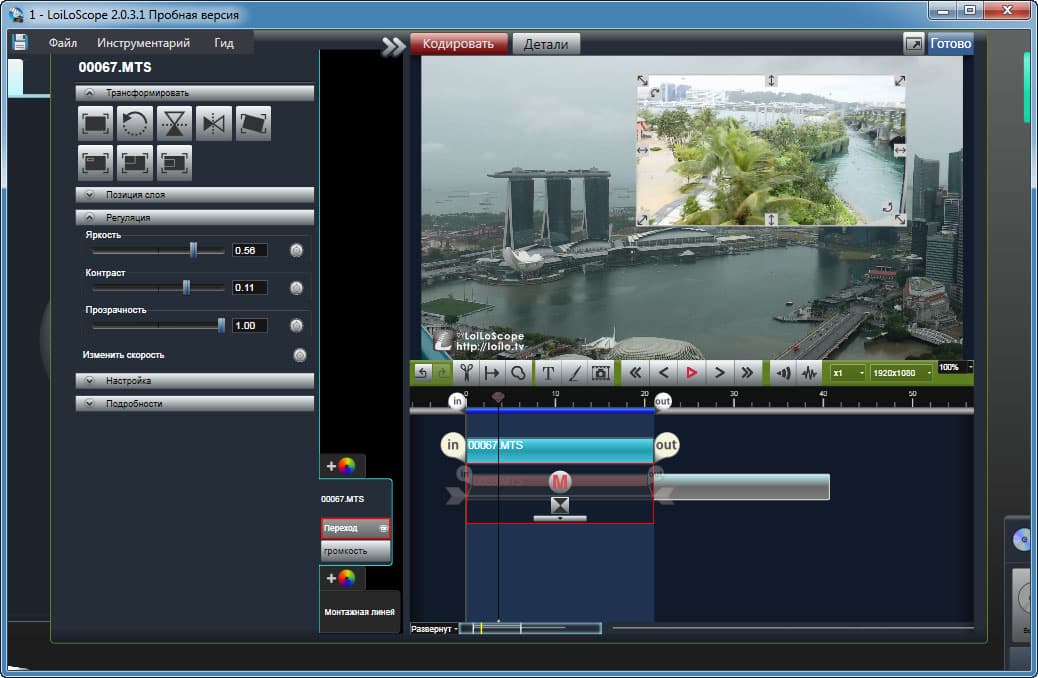
Task: Click the Прозрачность slider handle
Action: coord(221,325)
